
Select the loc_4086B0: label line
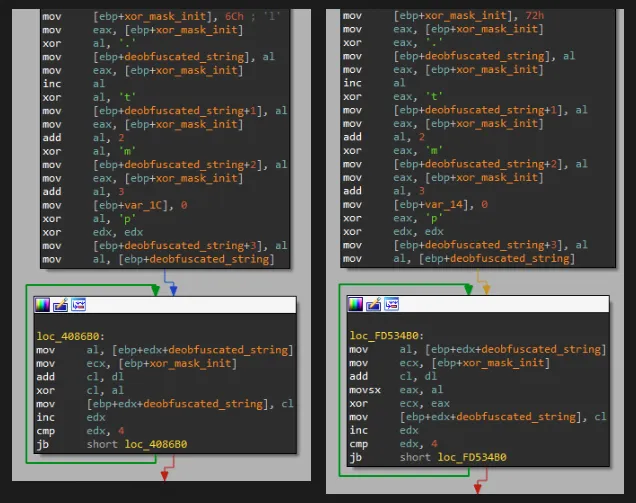[x=71, y=336]
